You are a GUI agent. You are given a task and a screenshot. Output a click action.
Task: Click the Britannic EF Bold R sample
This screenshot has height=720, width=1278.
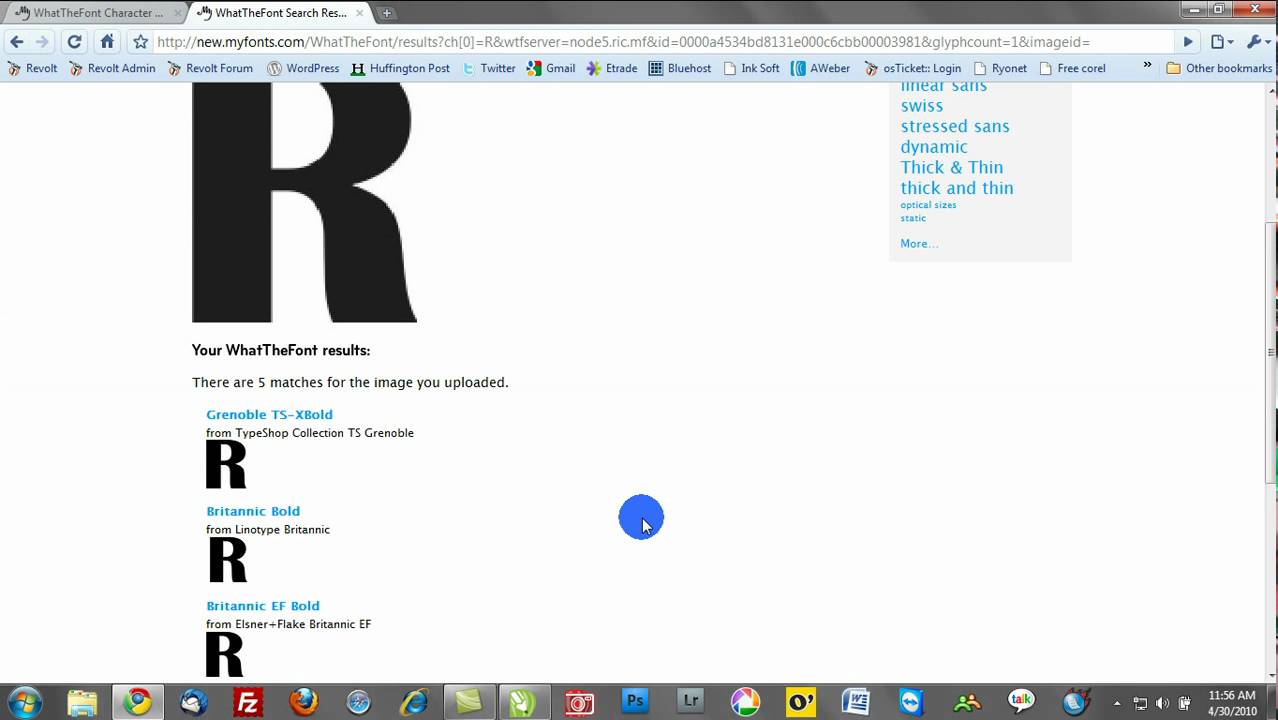click(x=225, y=655)
